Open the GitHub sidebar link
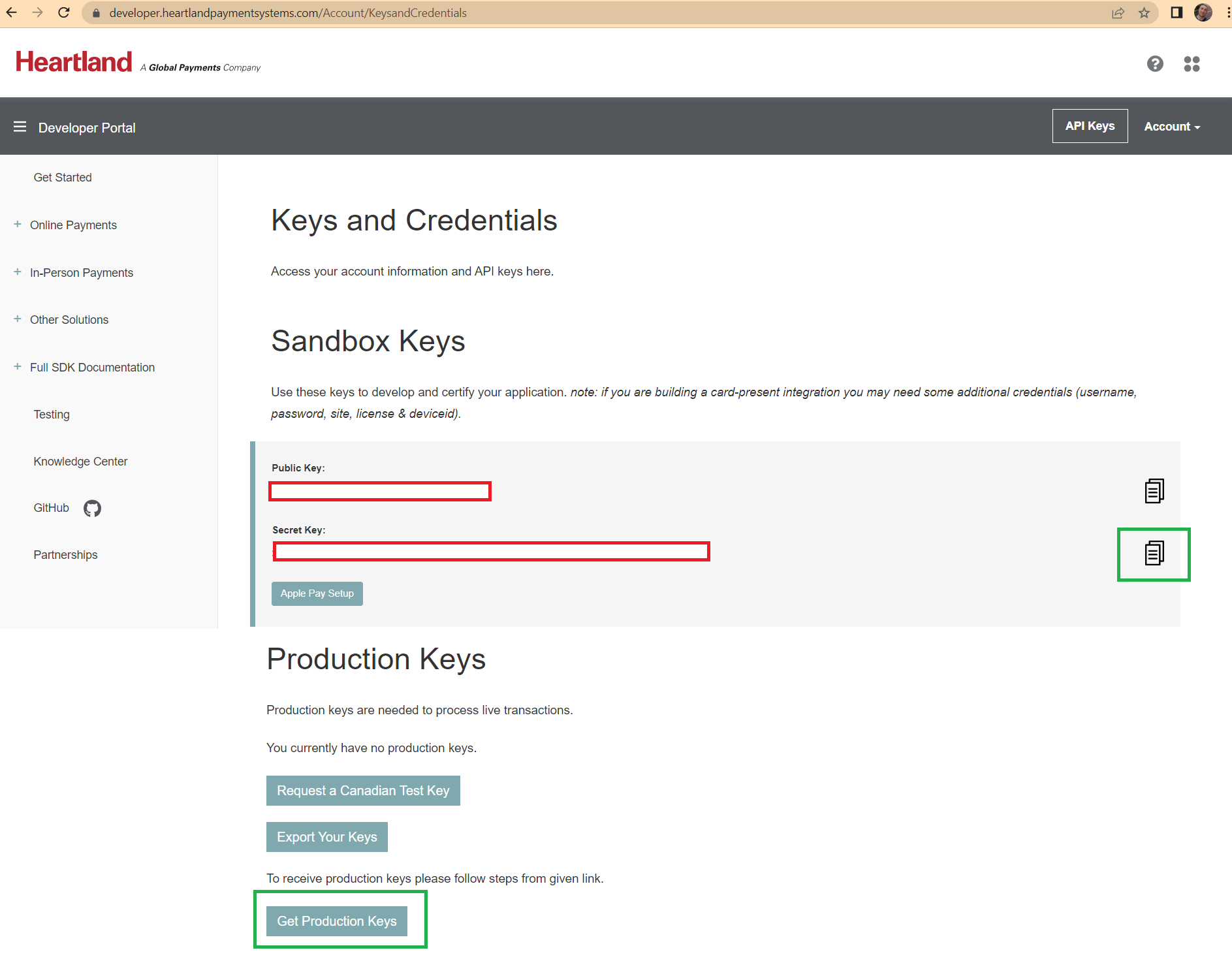The height and width of the screenshot is (963, 1232). click(x=51, y=508)
